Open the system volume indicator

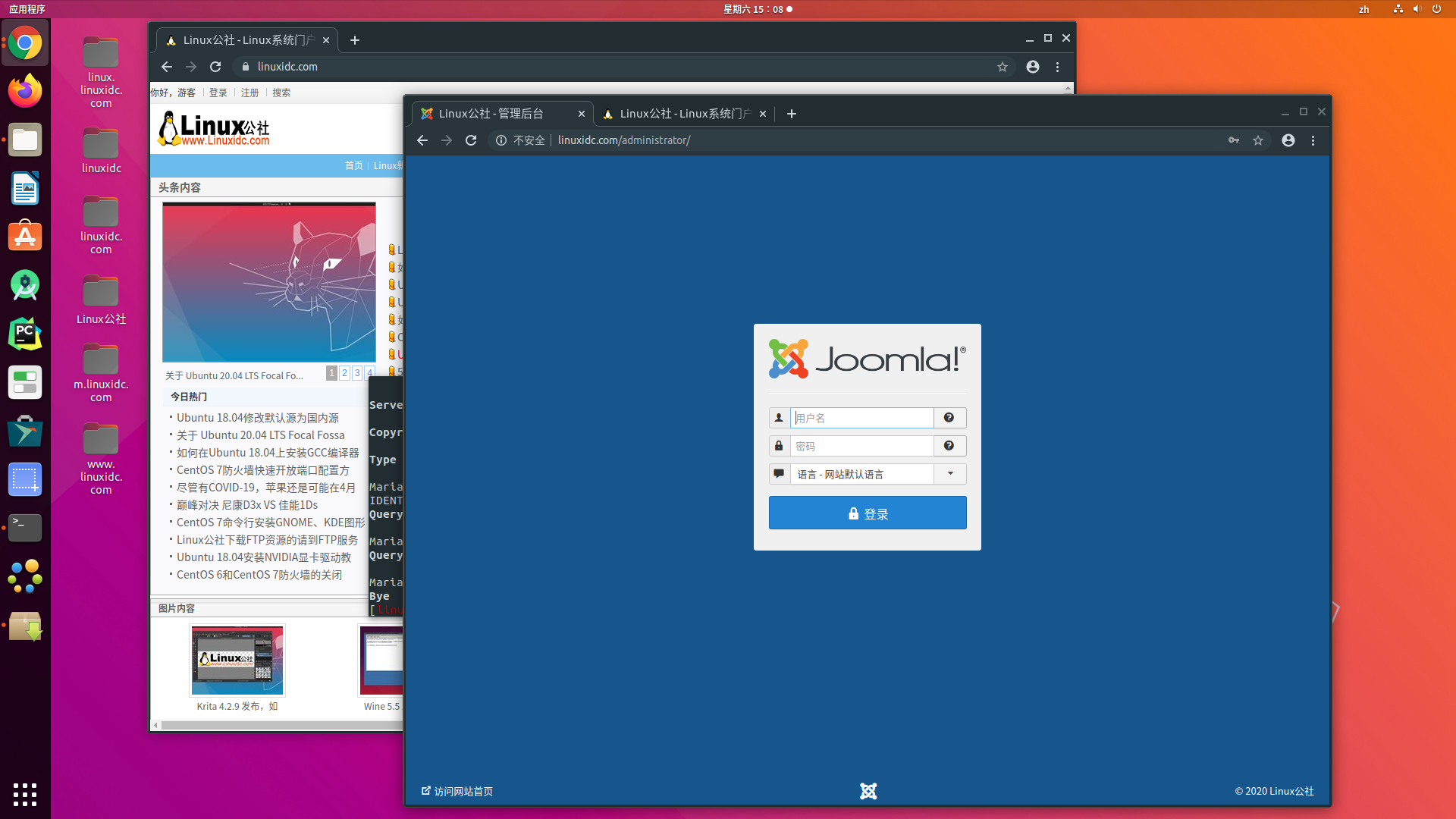[1417, 9]
